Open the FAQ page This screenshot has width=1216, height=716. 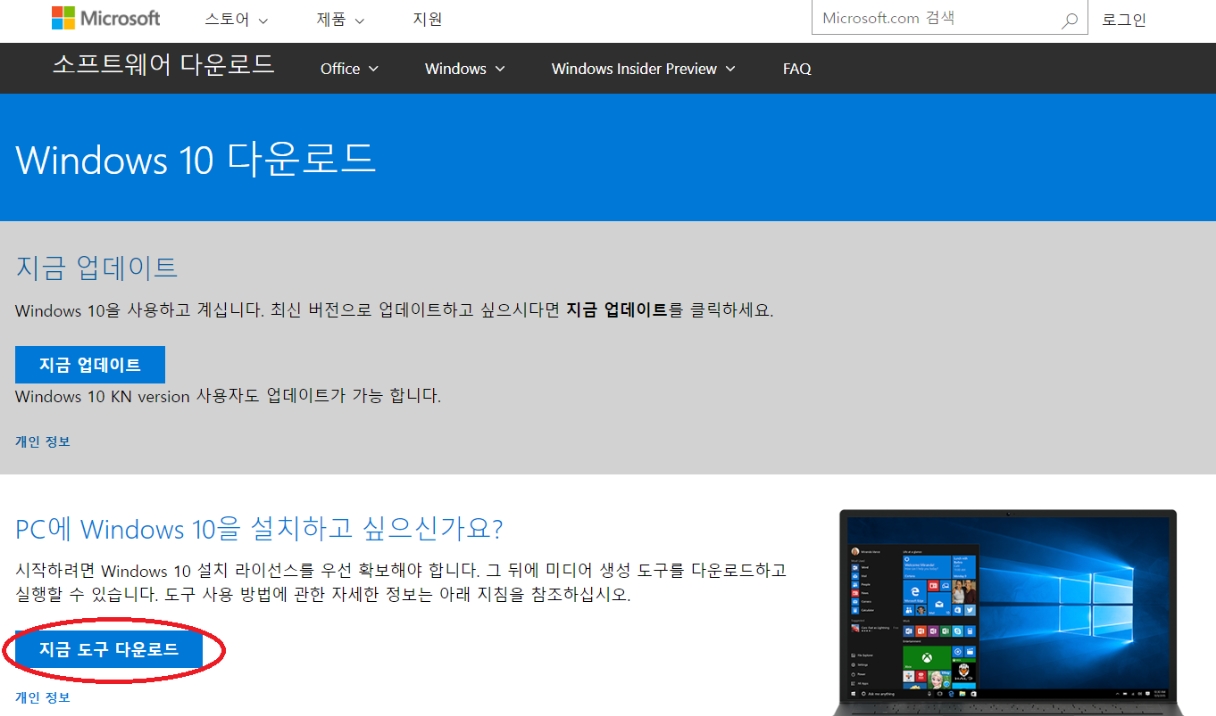797,69
